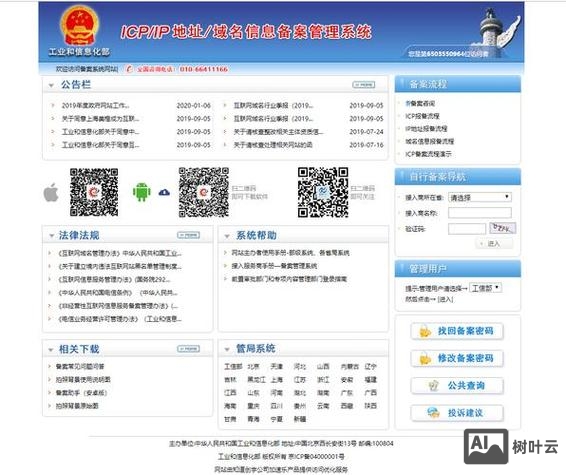Select 内蒙古 in 管局系统 list

(349, 367)
